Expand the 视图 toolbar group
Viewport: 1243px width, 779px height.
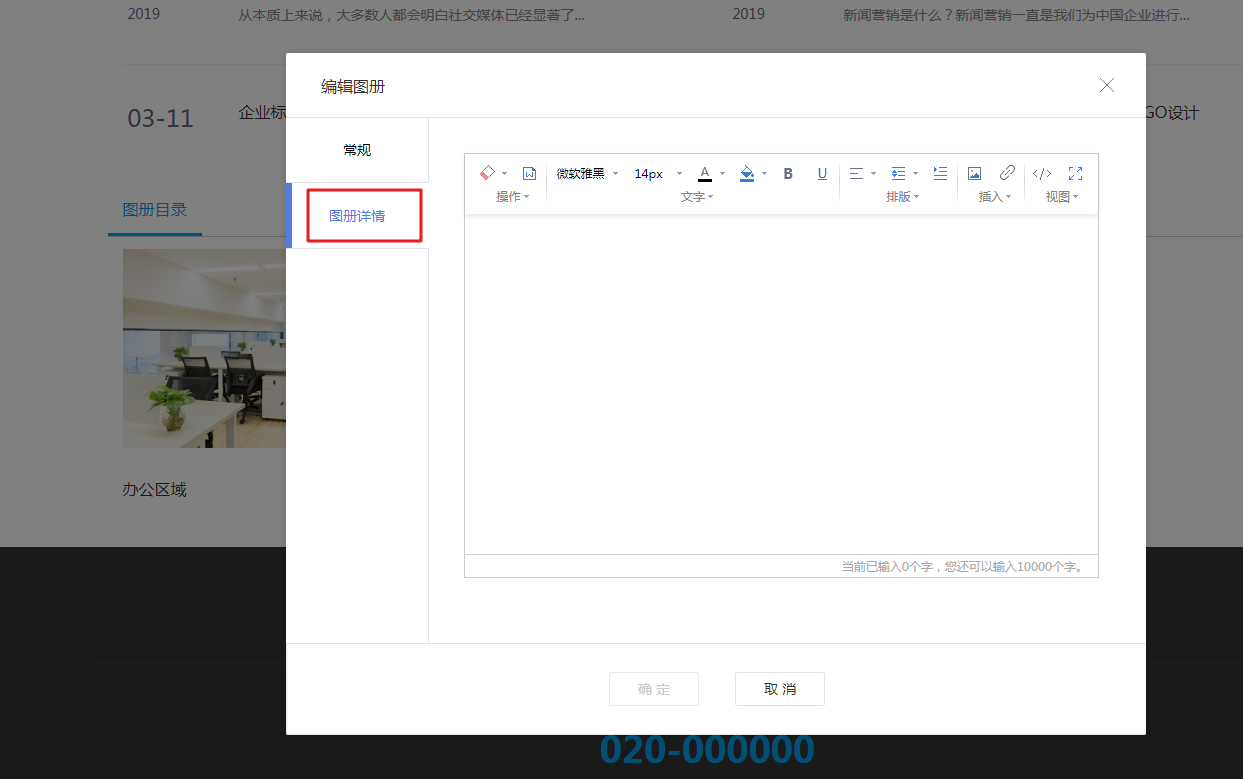click(x=1062, y=197)
